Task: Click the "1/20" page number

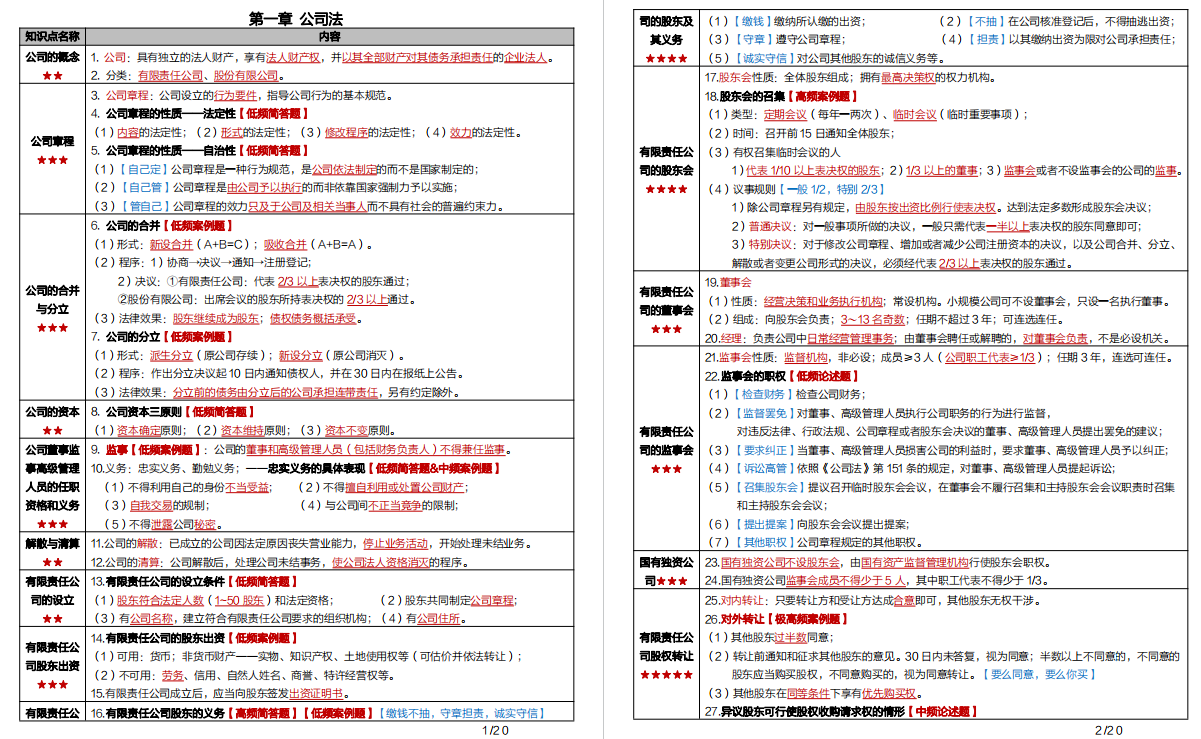Action: tap(497, 730)
